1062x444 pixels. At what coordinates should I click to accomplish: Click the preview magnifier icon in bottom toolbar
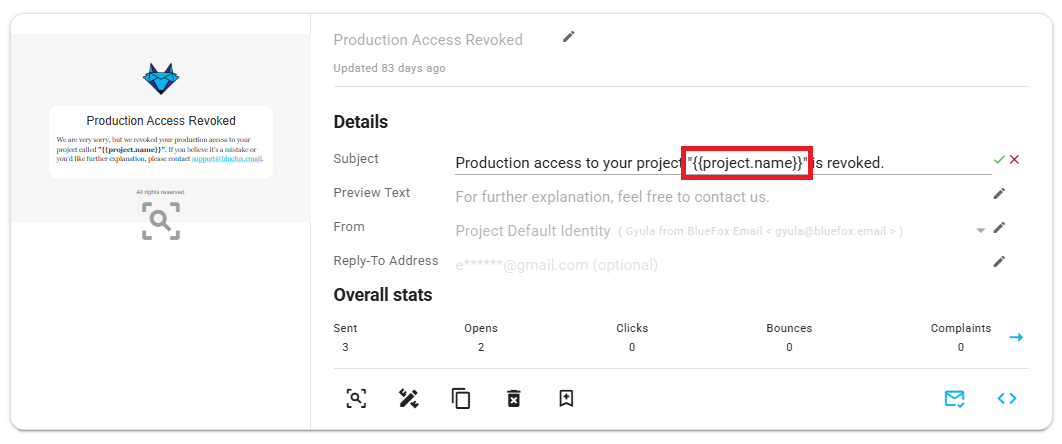pos(356,399)
